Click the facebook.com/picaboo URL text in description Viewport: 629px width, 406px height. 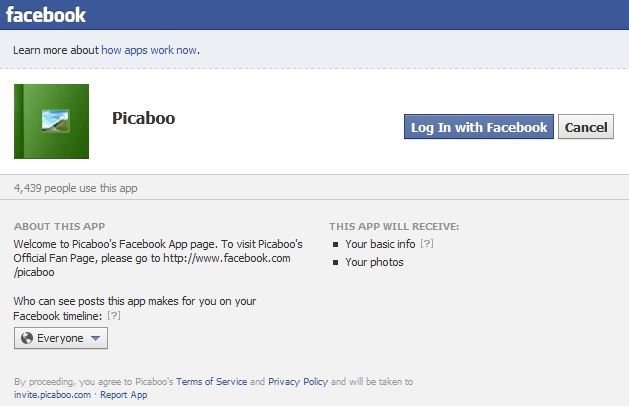(x=152, y=265)
